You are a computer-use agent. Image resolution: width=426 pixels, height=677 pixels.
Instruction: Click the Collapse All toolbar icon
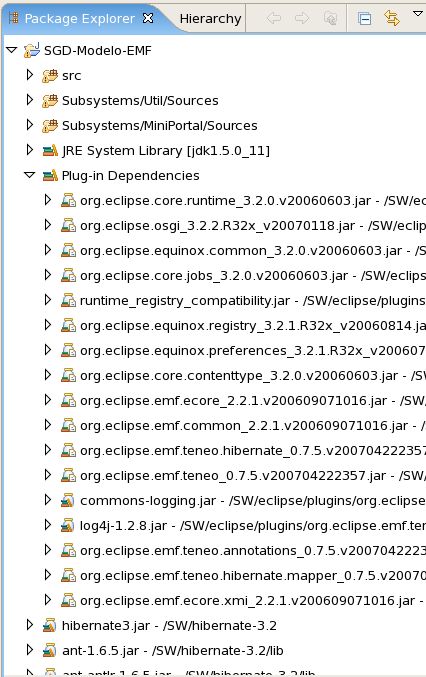click(x=364, y=19)
